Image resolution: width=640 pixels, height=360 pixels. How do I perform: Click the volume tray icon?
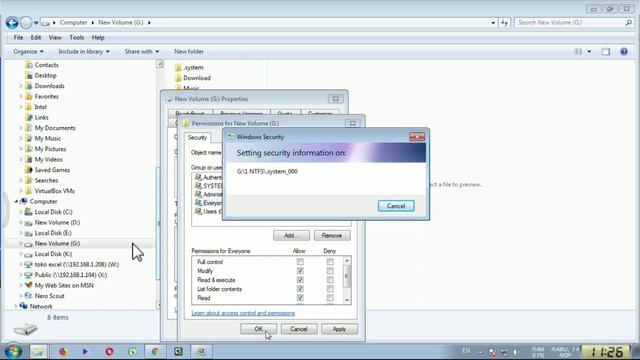[516, 352]
